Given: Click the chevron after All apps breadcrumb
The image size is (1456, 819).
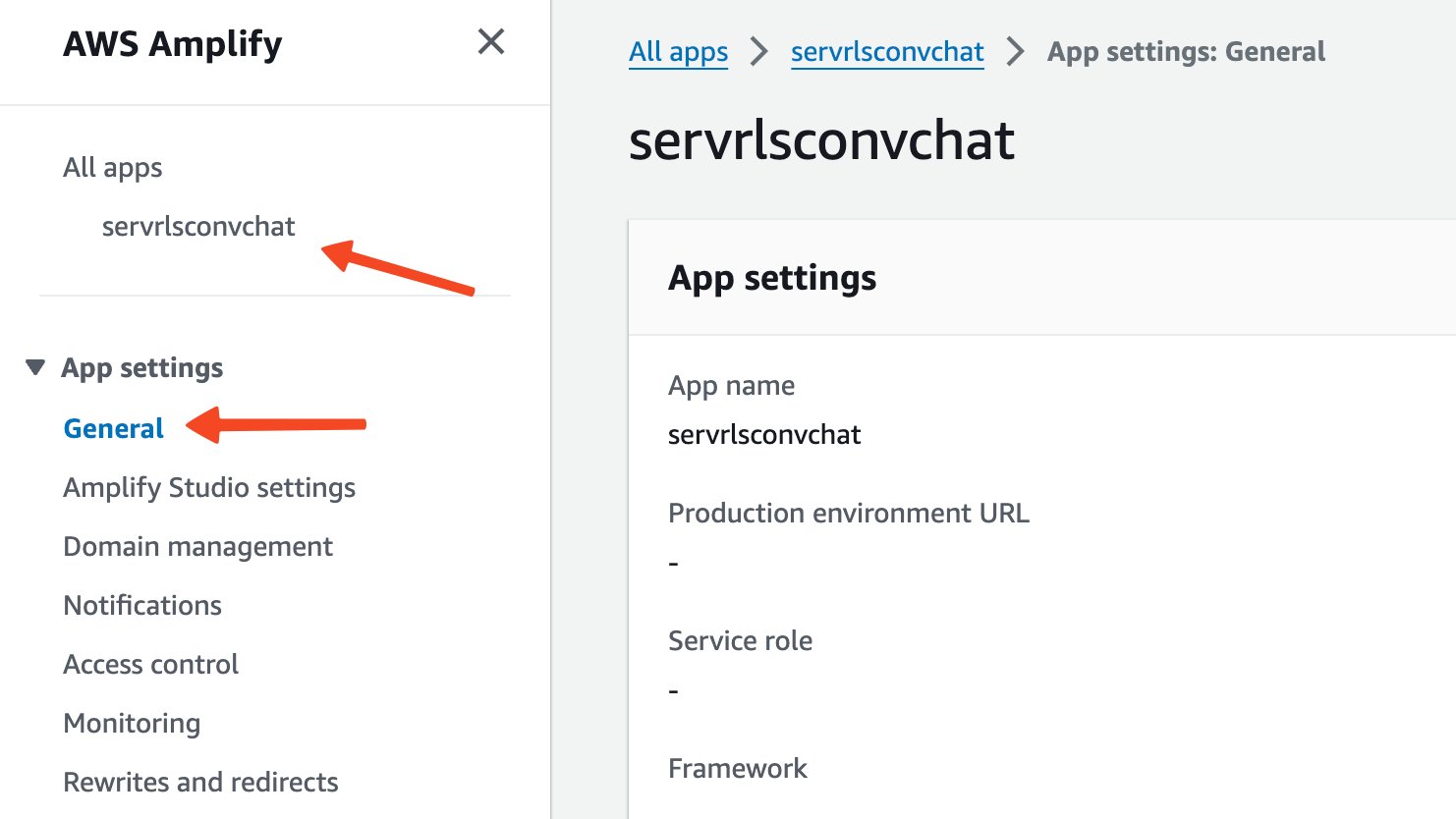Looking at the screenshot, I should 758,52.
